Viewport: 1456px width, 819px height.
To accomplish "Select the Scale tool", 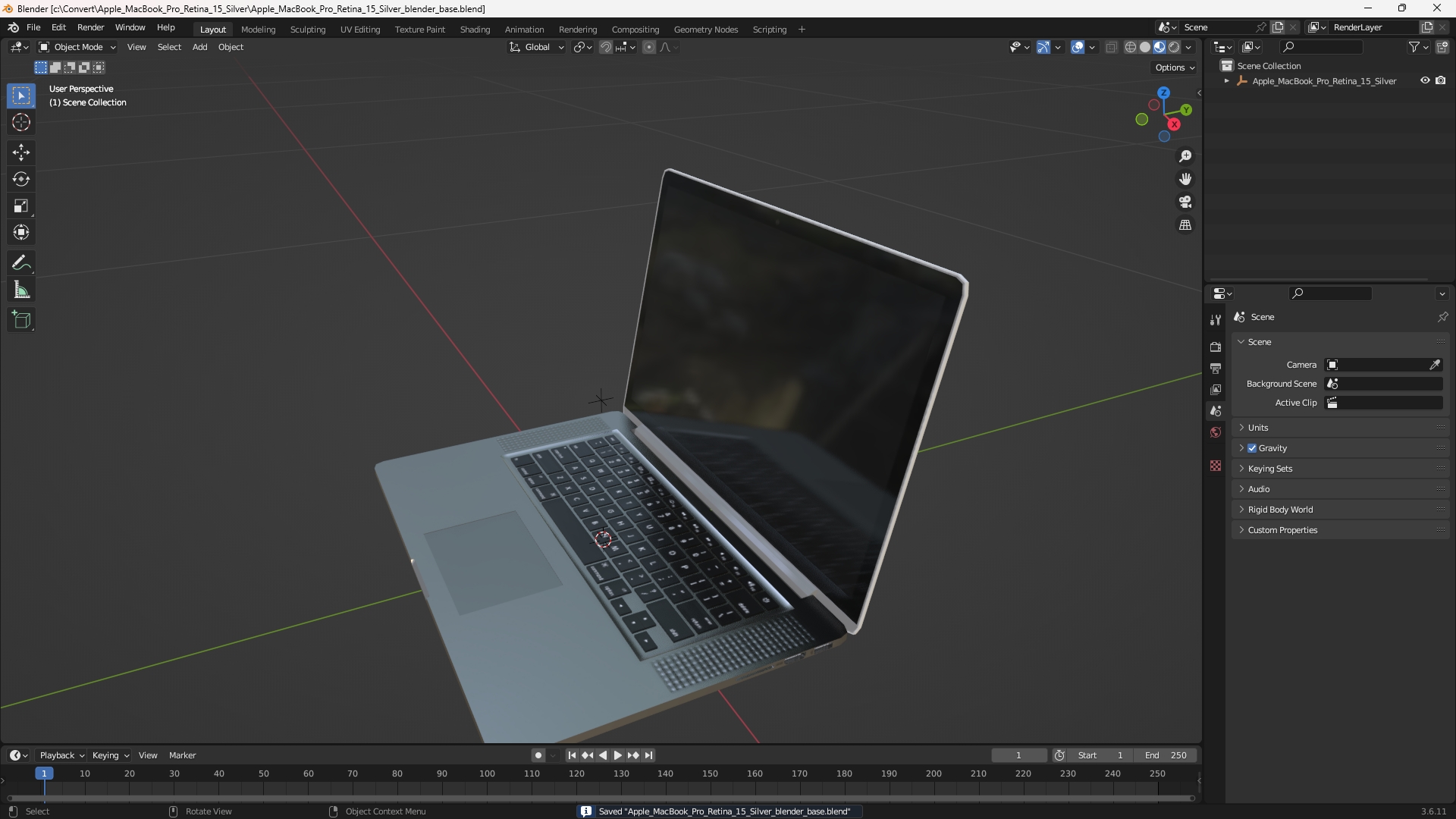I will (x=21, y=206).
